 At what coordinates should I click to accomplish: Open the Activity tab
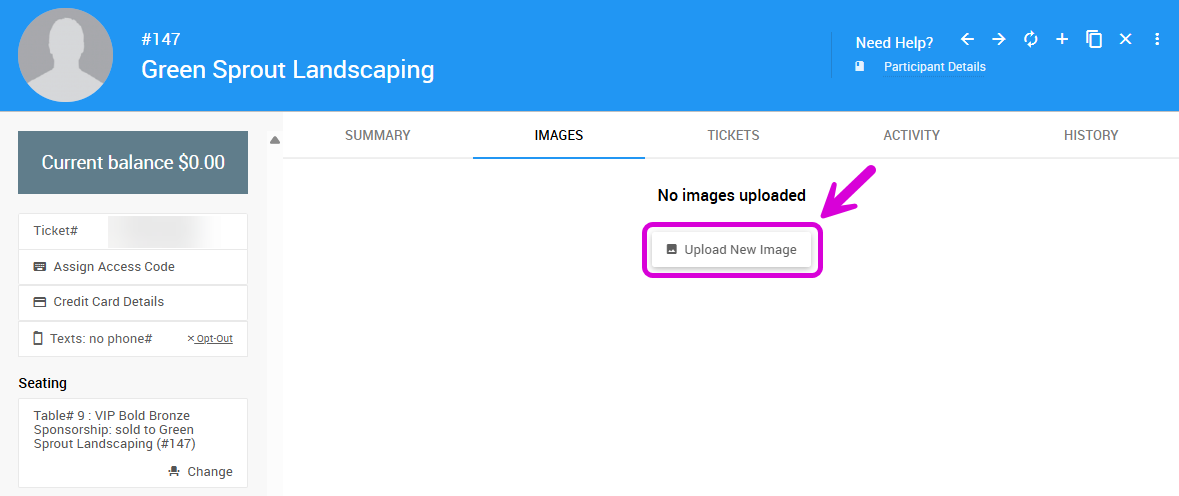click(x=911, y=135)
